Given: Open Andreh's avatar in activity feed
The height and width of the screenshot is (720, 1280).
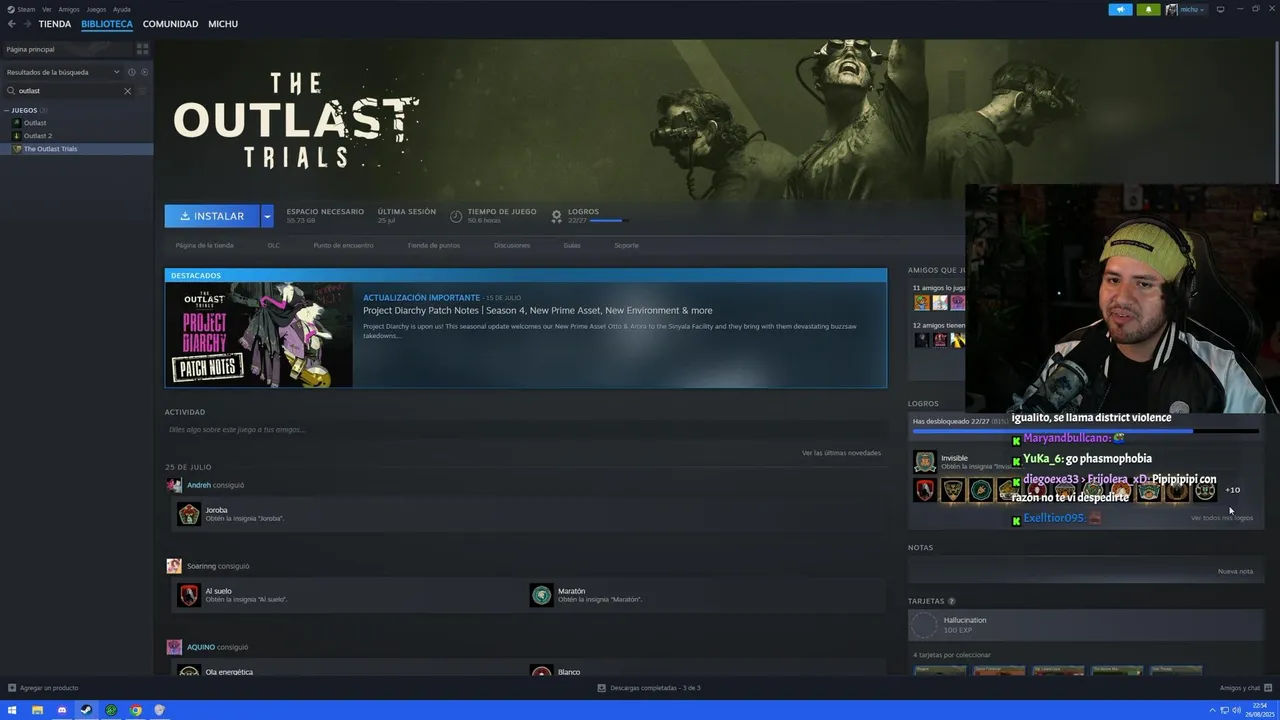Looking at the screenshot, I should click(174, 485).
